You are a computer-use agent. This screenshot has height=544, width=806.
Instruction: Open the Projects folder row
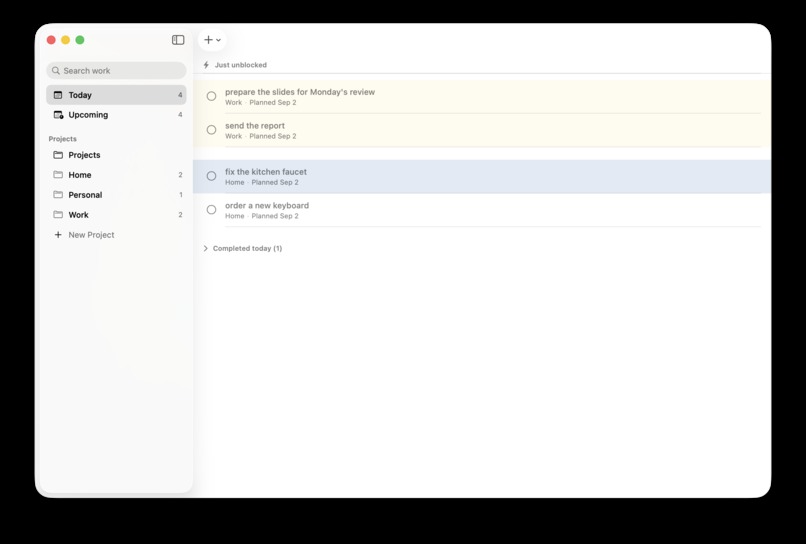[116, 155]
